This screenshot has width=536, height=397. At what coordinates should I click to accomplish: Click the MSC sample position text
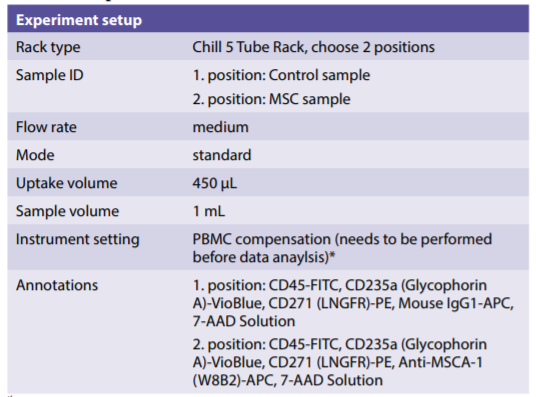coord(271,99)
